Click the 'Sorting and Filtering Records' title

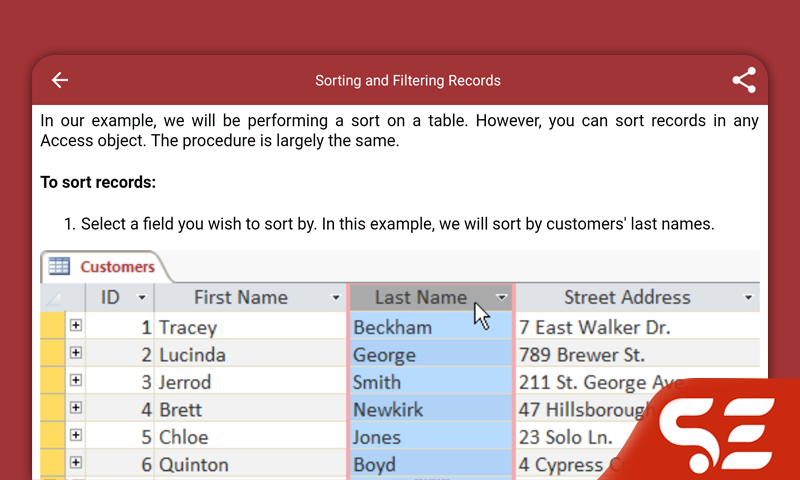408,81
